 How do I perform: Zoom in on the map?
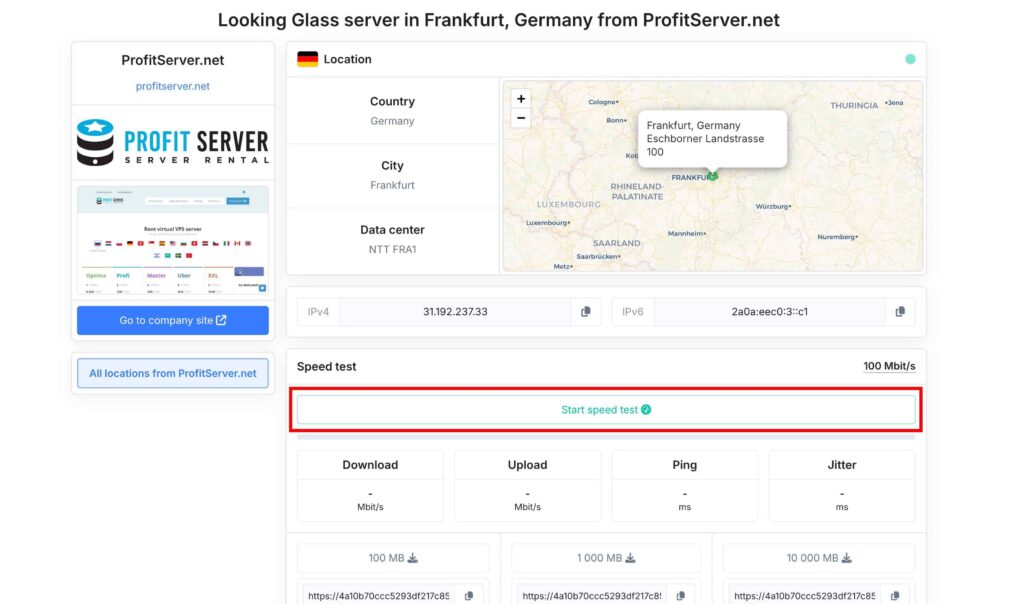[520, 99]
